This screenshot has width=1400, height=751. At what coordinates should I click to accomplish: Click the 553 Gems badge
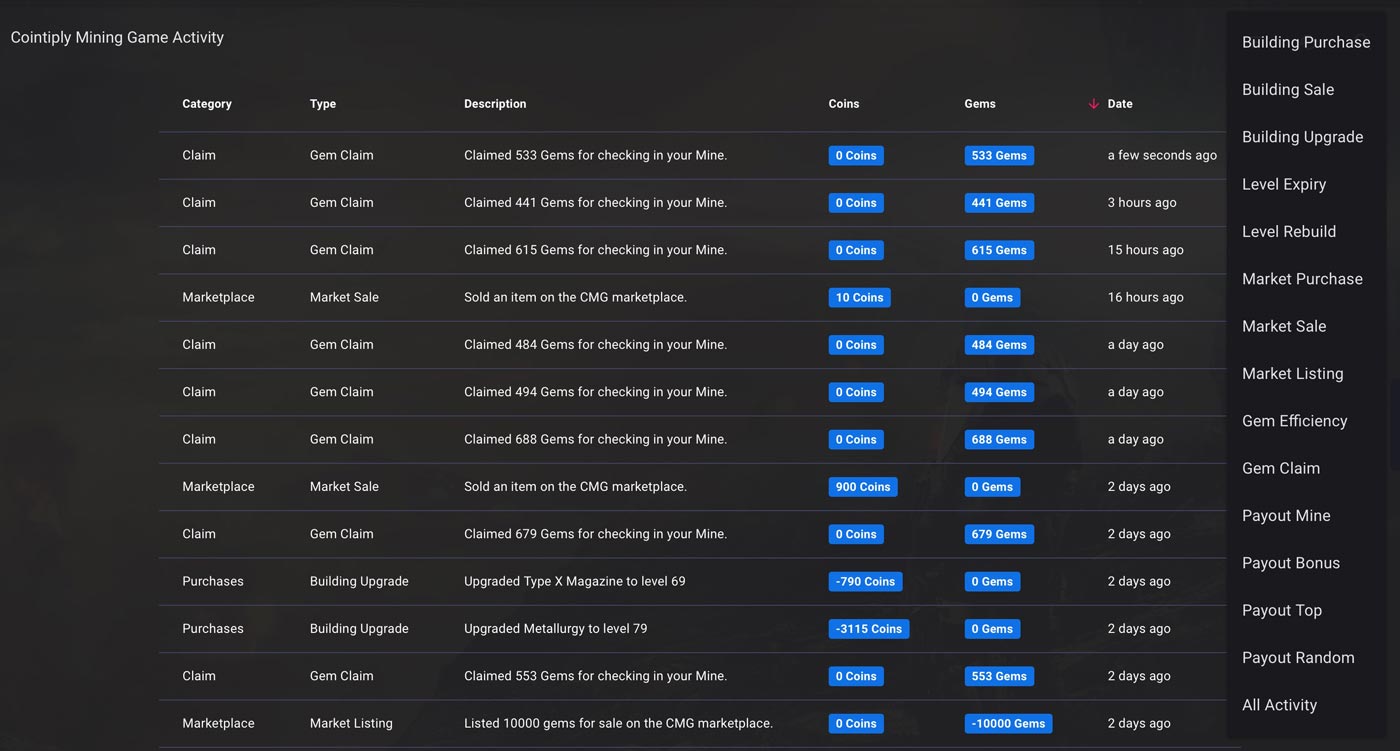tap(999, 676)
